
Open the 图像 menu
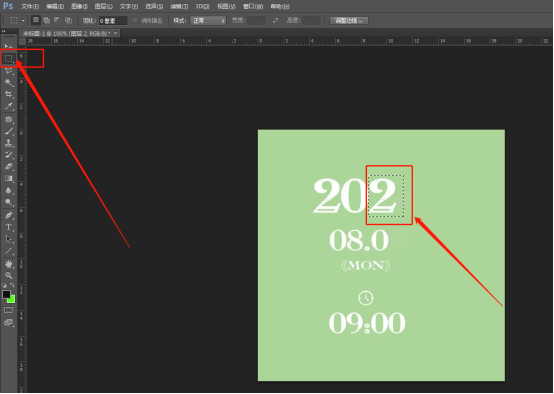click(79, 6)
